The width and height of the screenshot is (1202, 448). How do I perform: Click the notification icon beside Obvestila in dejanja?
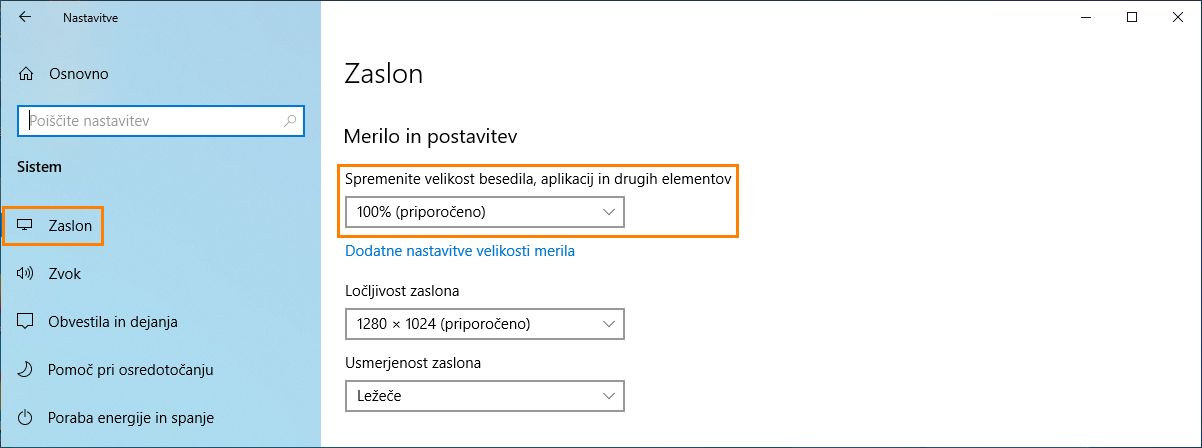pos(26,322)
